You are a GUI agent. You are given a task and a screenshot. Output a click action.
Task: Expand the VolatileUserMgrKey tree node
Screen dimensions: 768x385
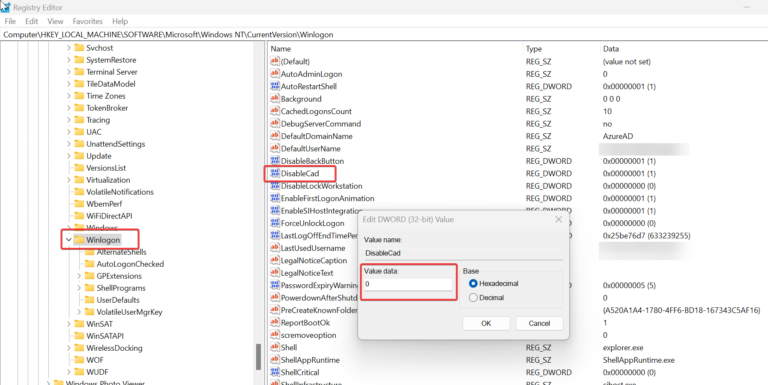[x=79, y=312]
